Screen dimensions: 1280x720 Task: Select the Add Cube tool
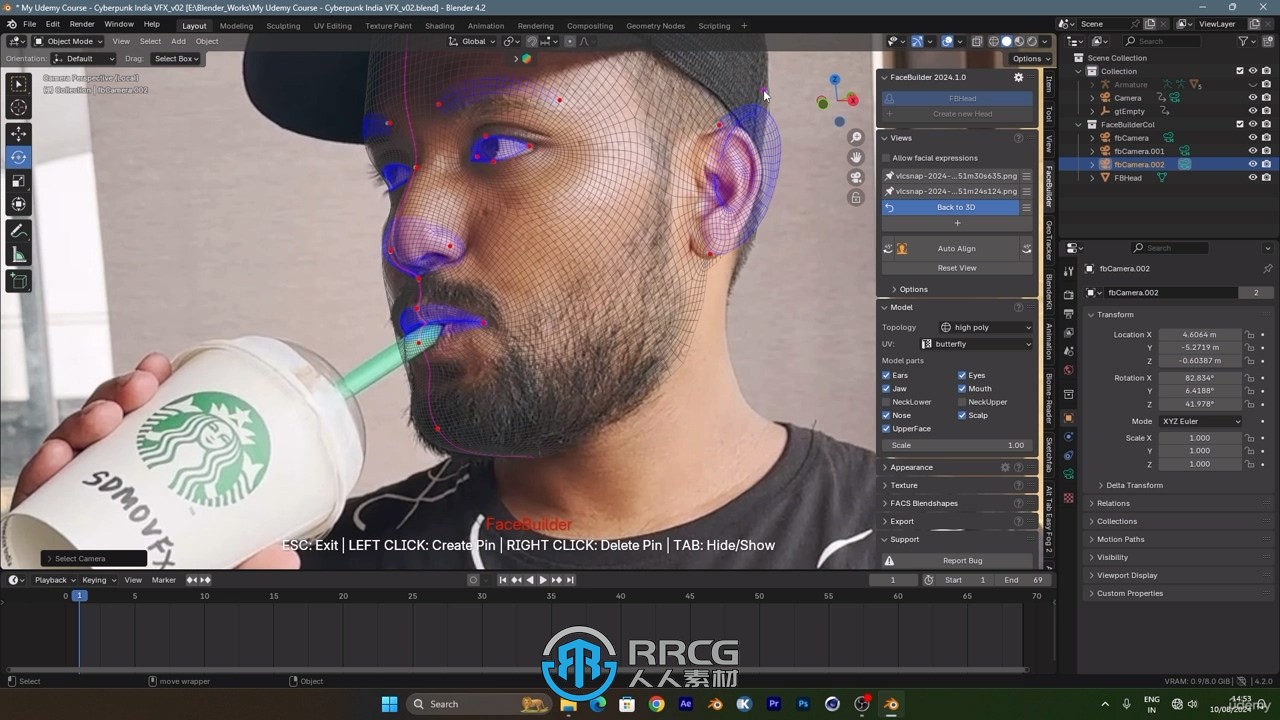[x=19, y=282]
